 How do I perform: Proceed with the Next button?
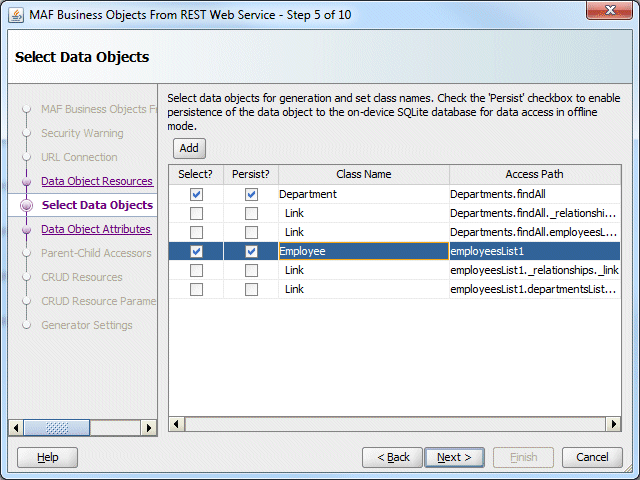454,457
